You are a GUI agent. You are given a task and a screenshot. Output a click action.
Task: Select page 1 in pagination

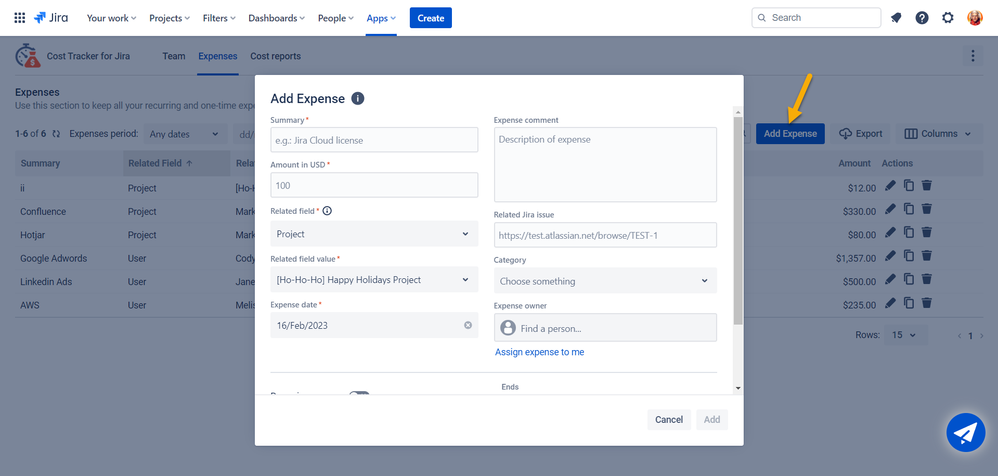970,335
